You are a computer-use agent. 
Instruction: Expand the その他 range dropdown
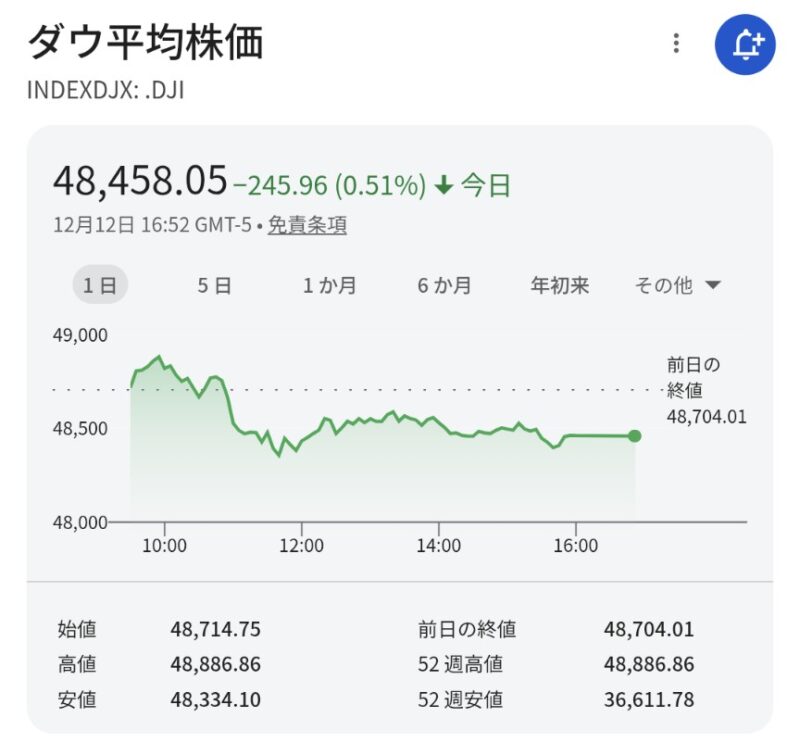(x=677, y=286)
